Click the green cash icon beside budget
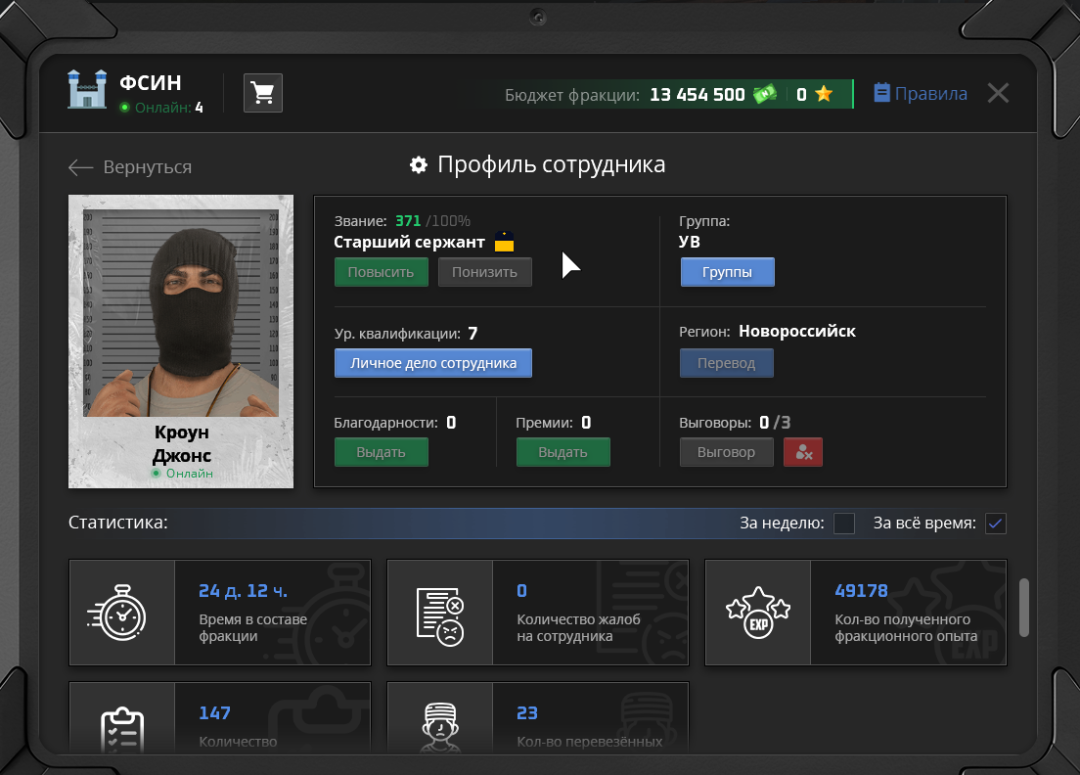Screen dimensions: 1080x775 click(765, 94)
